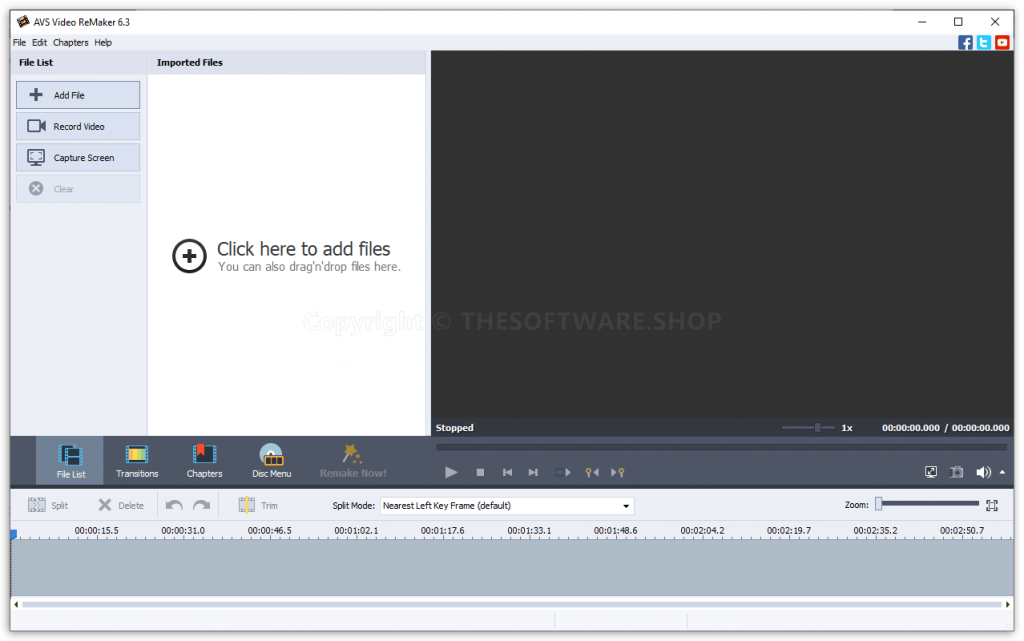Mute the audio with speaker icon
This screenshot has width=1024, height=641.
tap(982, 472)
